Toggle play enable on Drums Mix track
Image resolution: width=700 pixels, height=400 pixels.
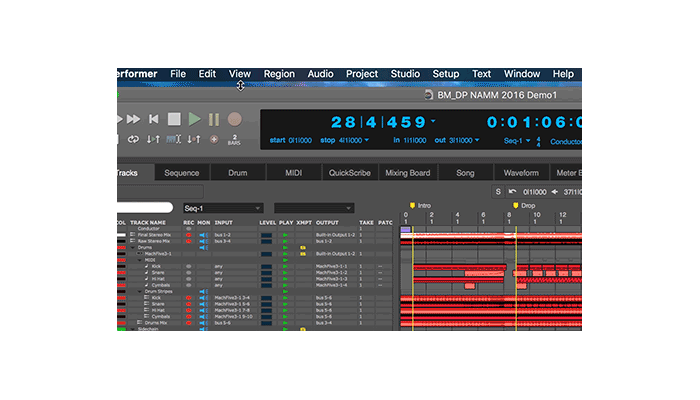[x=285, y=322]
